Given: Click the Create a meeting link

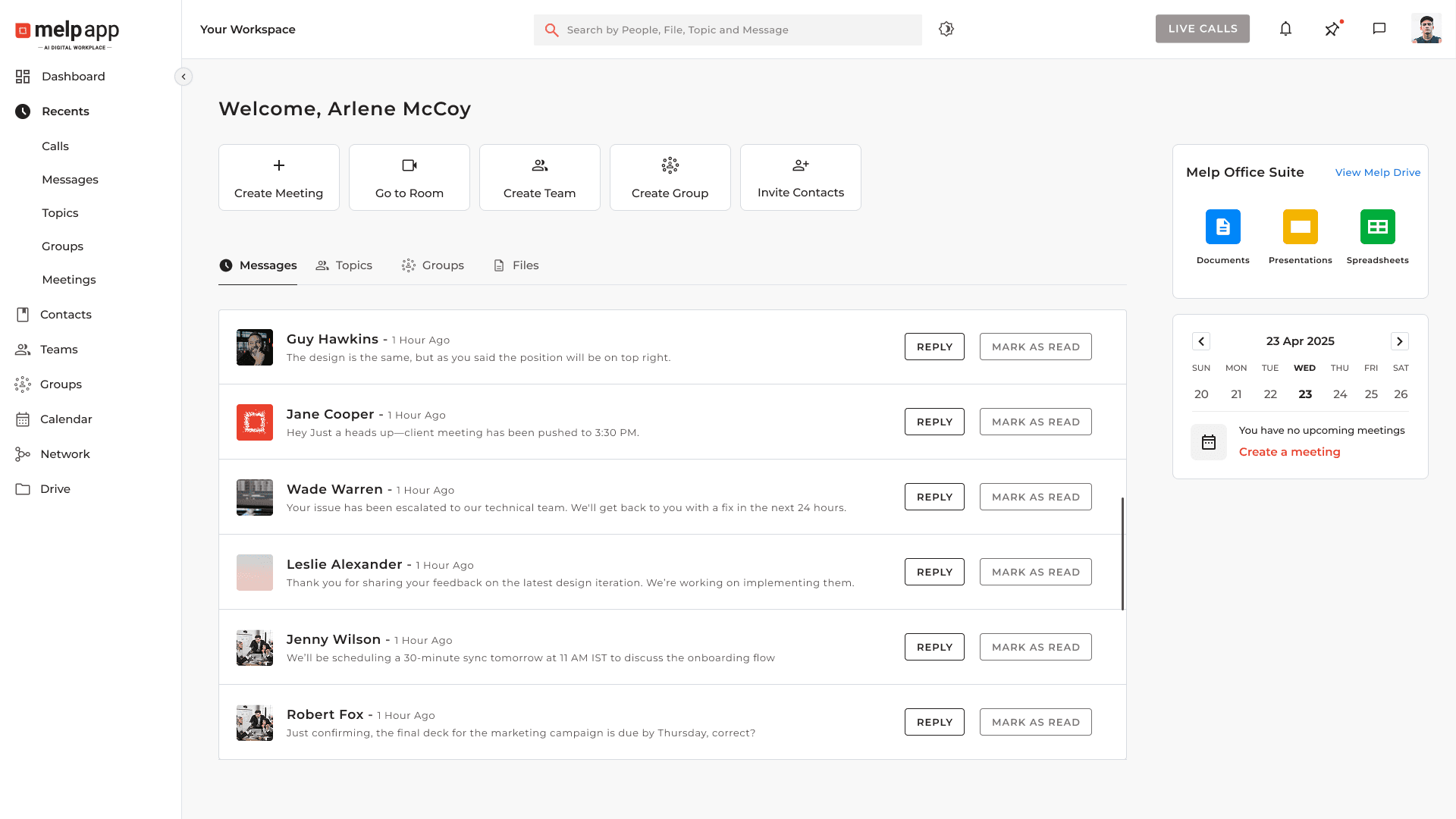Looking at the screenshot, I should [x=1289, y=451].
